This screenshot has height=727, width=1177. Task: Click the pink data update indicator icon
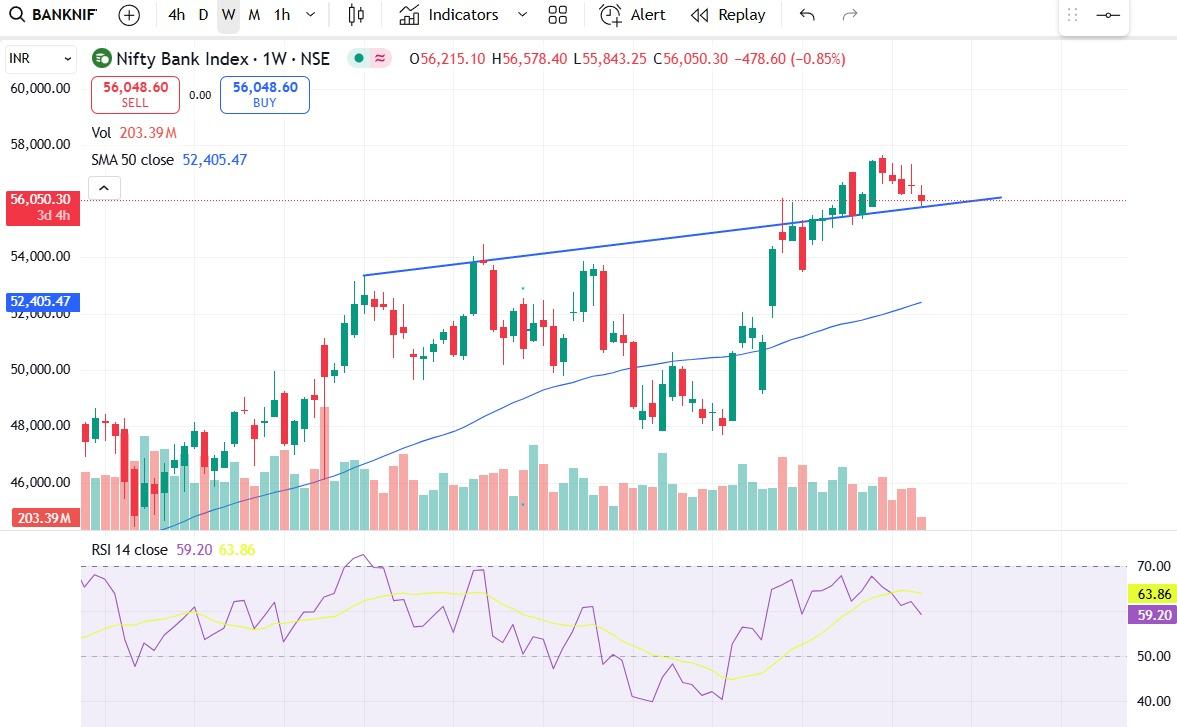coord(380,59)
